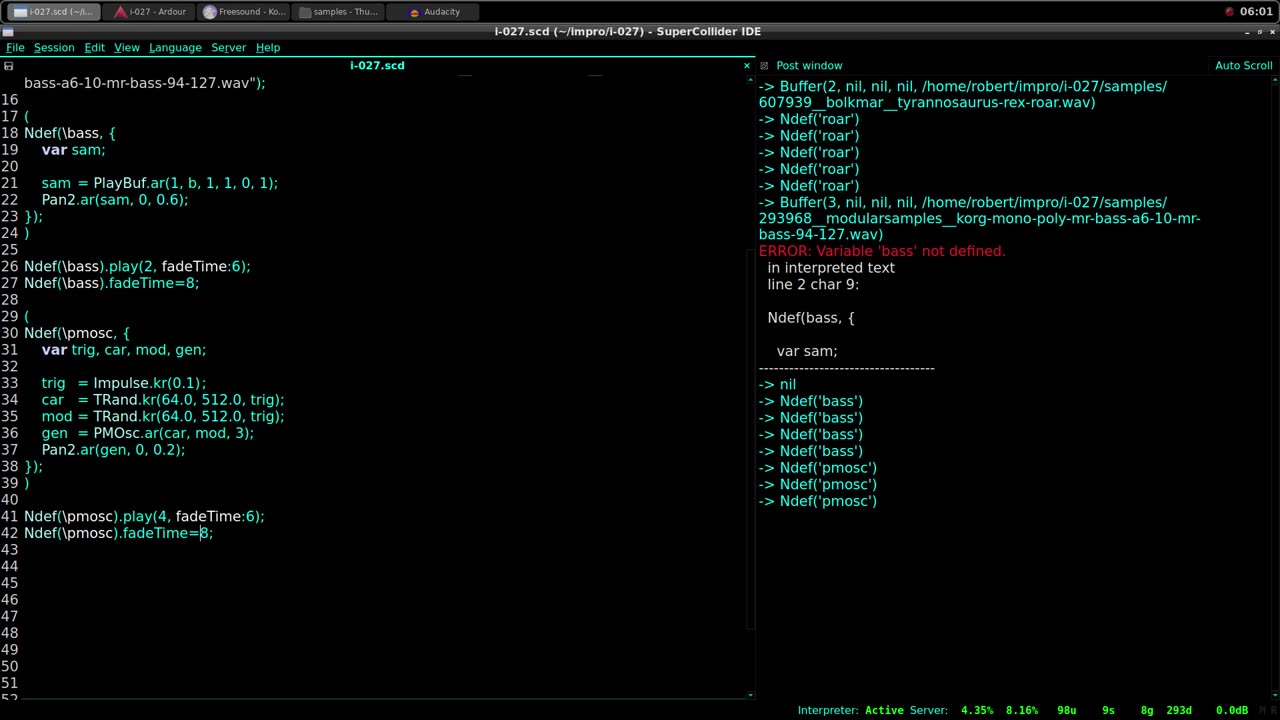Click the last Ndef('pmosc') post line
The height and width of the screenshot is (720, 1280).
817,501
